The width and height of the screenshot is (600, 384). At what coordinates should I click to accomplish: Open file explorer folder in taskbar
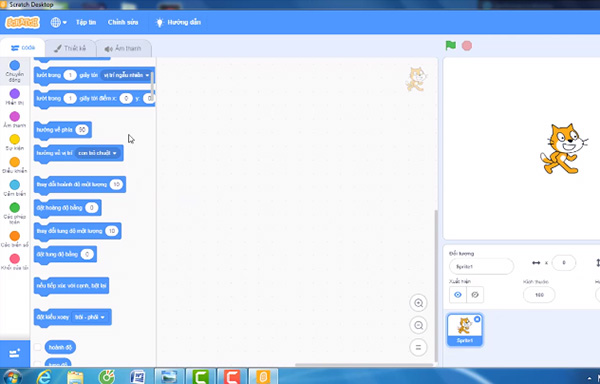point(75,377)
